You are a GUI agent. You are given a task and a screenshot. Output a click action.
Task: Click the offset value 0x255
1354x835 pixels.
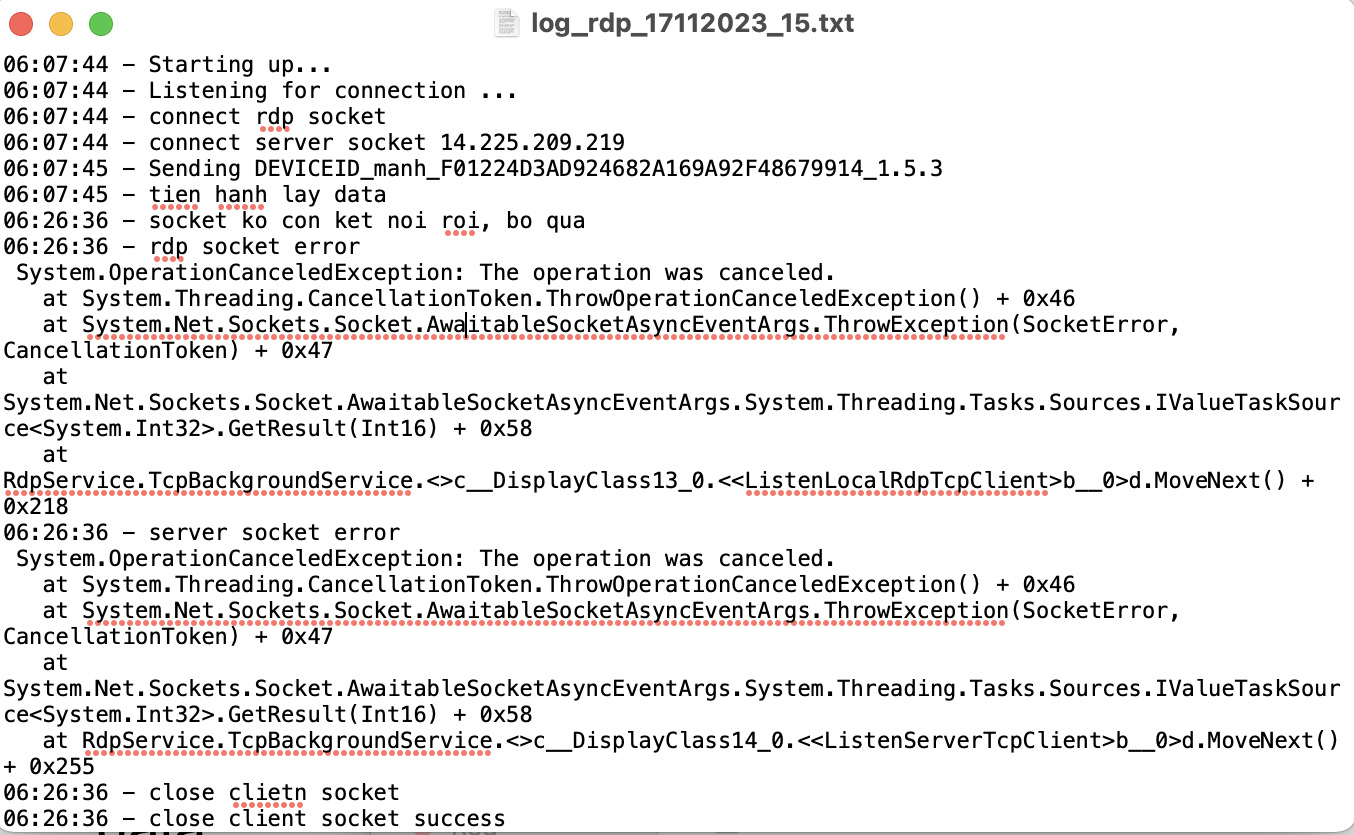tap(63, 767)
